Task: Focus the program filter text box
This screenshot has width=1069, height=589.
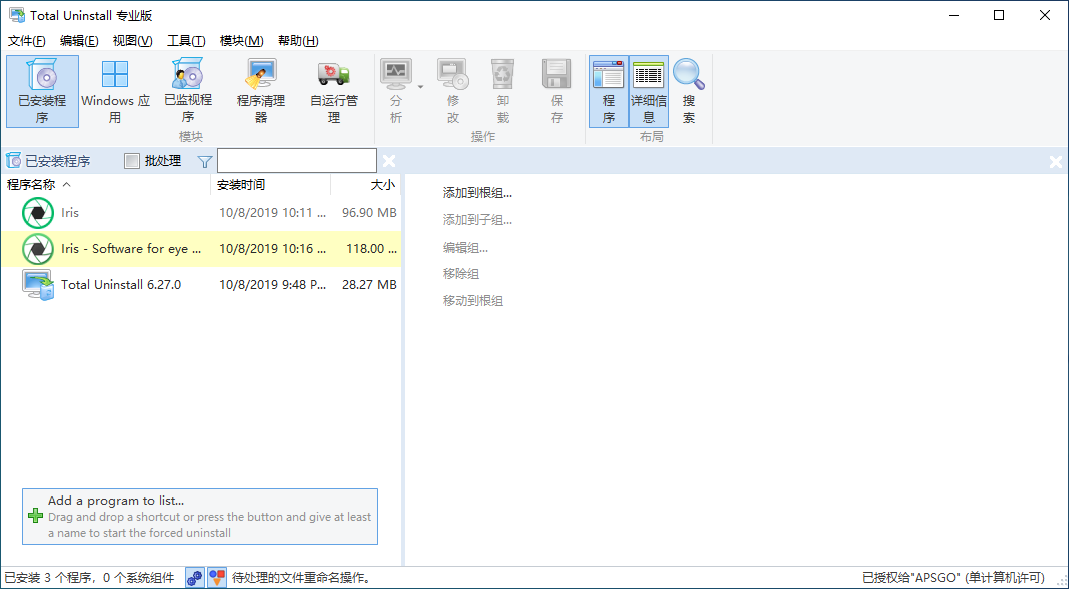Action: click(297, 161)
